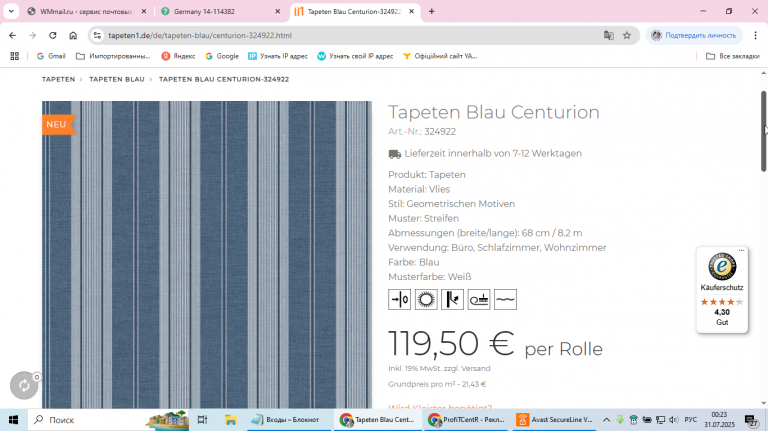Bookmark this page with the star icon

pyautogui.click(x=626, y=35)
